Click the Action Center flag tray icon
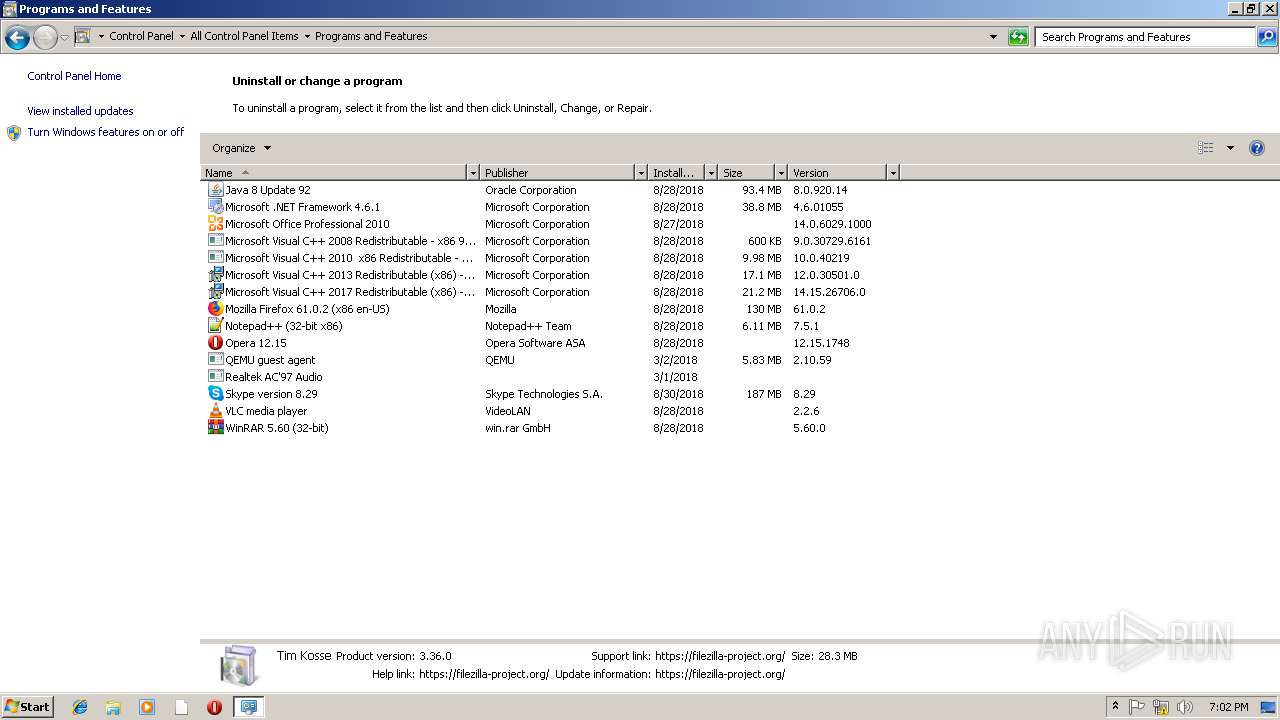 pyautogui.click(x=1137, y=707)
